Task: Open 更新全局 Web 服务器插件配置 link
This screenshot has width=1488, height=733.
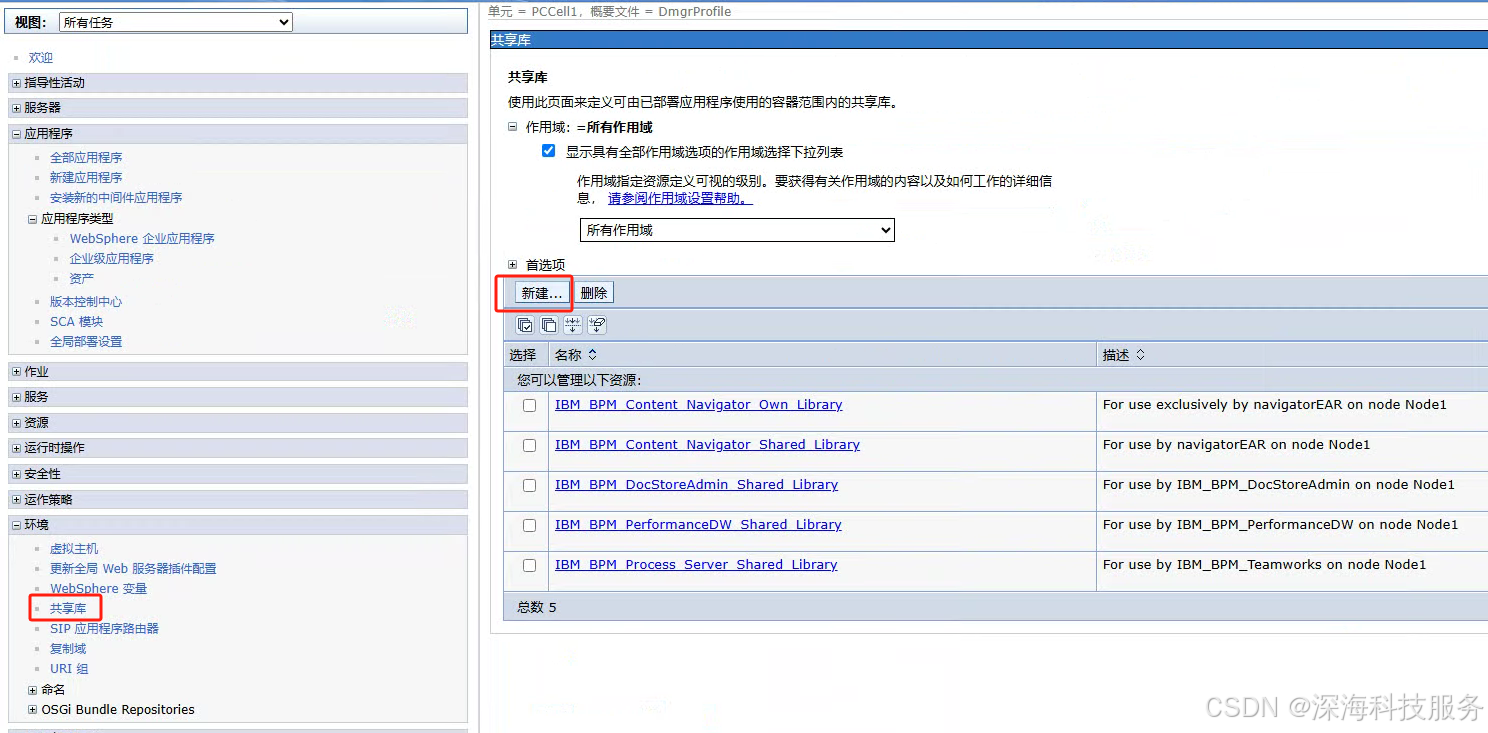Action: tap(133, 569)
